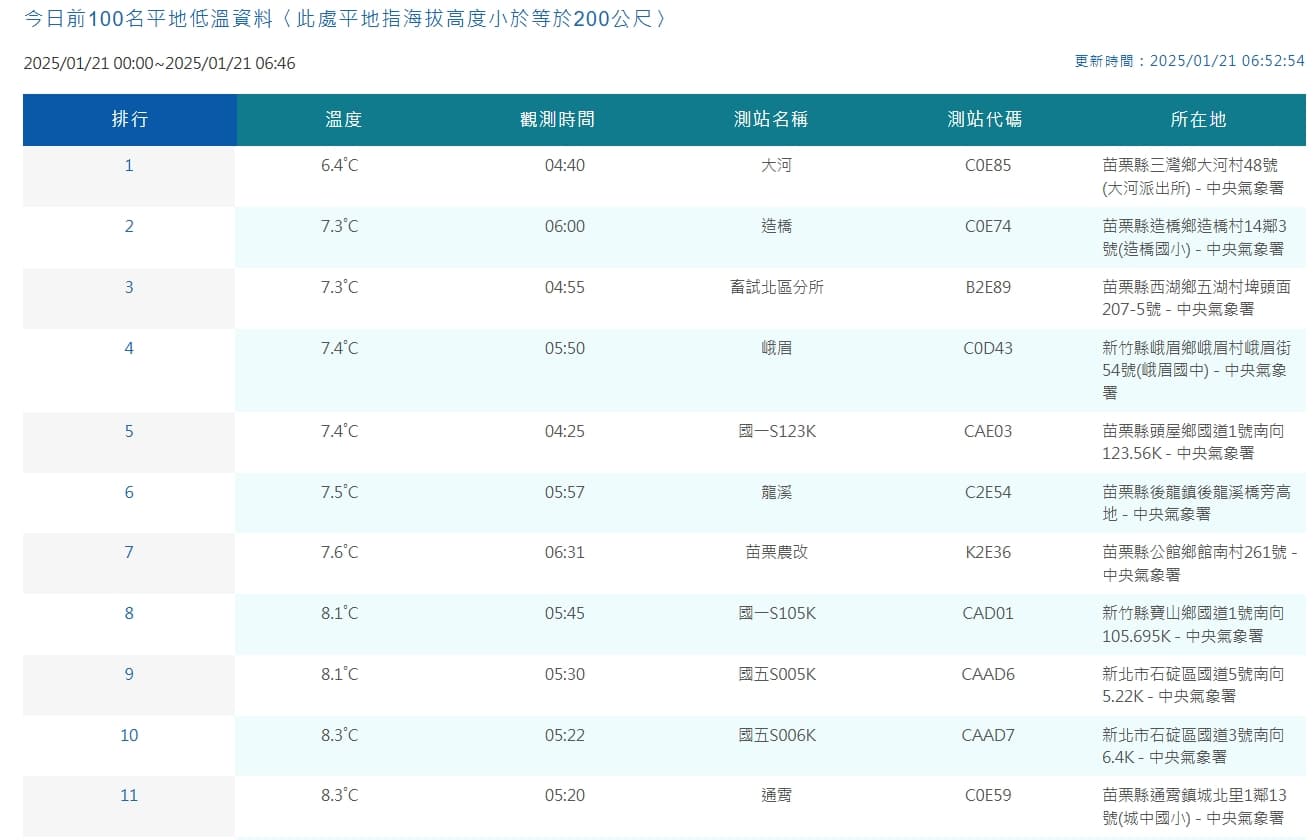This screenshot has width=1314, height=840.
Task: Click station name 造橋
Action: coord(776,226)
